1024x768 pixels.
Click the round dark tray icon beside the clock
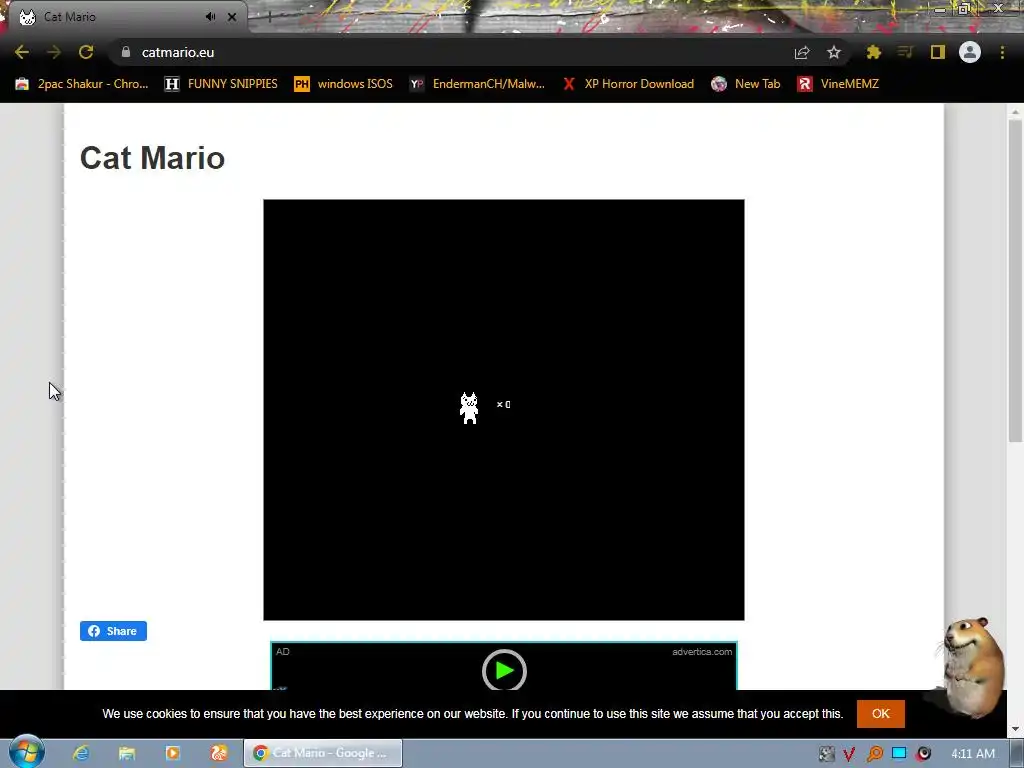[923, 753]
